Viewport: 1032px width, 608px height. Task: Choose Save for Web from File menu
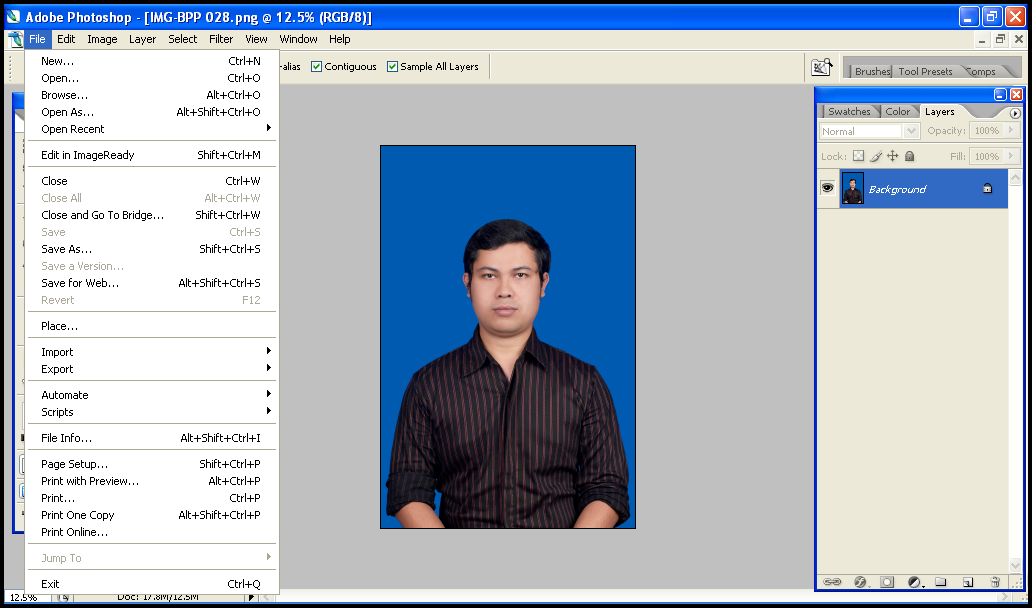(79, 283)
